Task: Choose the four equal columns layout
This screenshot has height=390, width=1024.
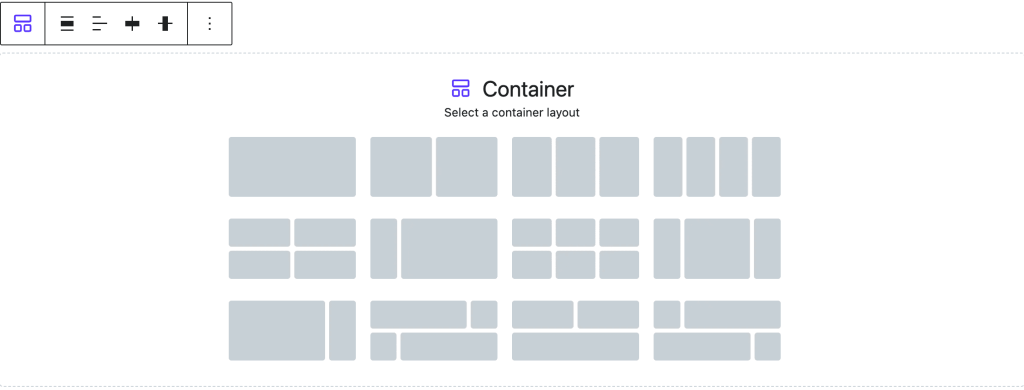Action: coord(717,167)
